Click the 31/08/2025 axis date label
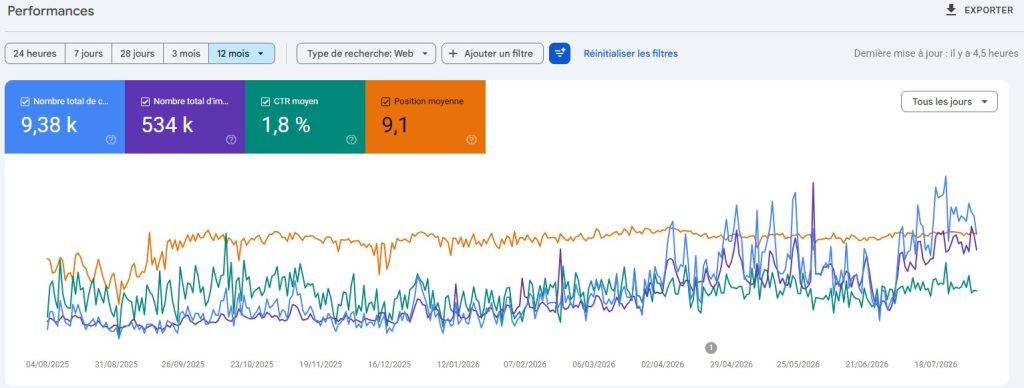This screenshot has height=388, width=1024. (x=116, y=364)
